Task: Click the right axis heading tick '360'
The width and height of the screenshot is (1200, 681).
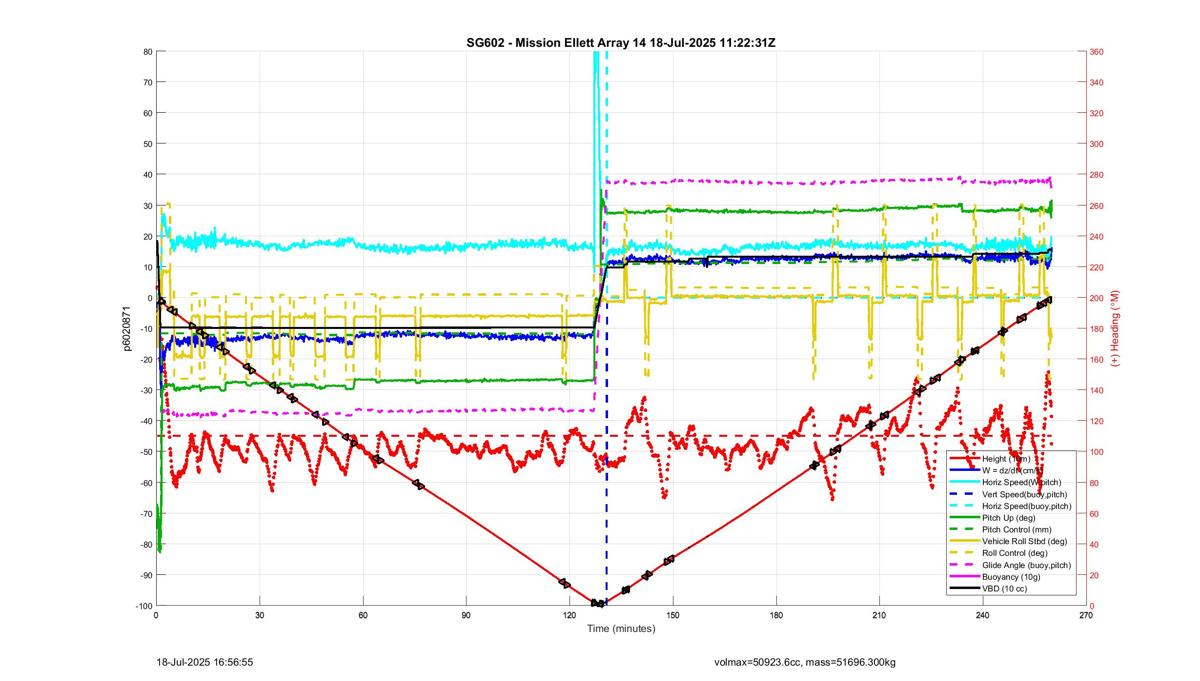Action: click(x=1099, y=52)
